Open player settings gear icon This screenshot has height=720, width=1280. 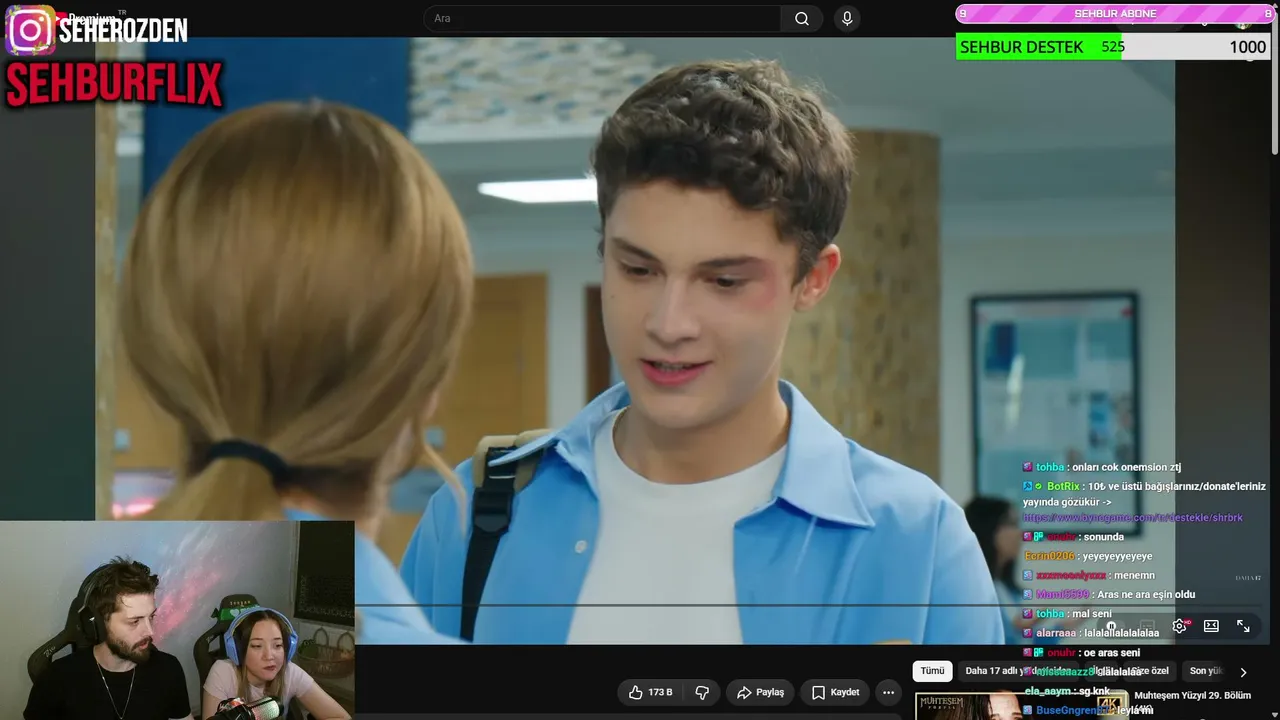click(1180, 626)
